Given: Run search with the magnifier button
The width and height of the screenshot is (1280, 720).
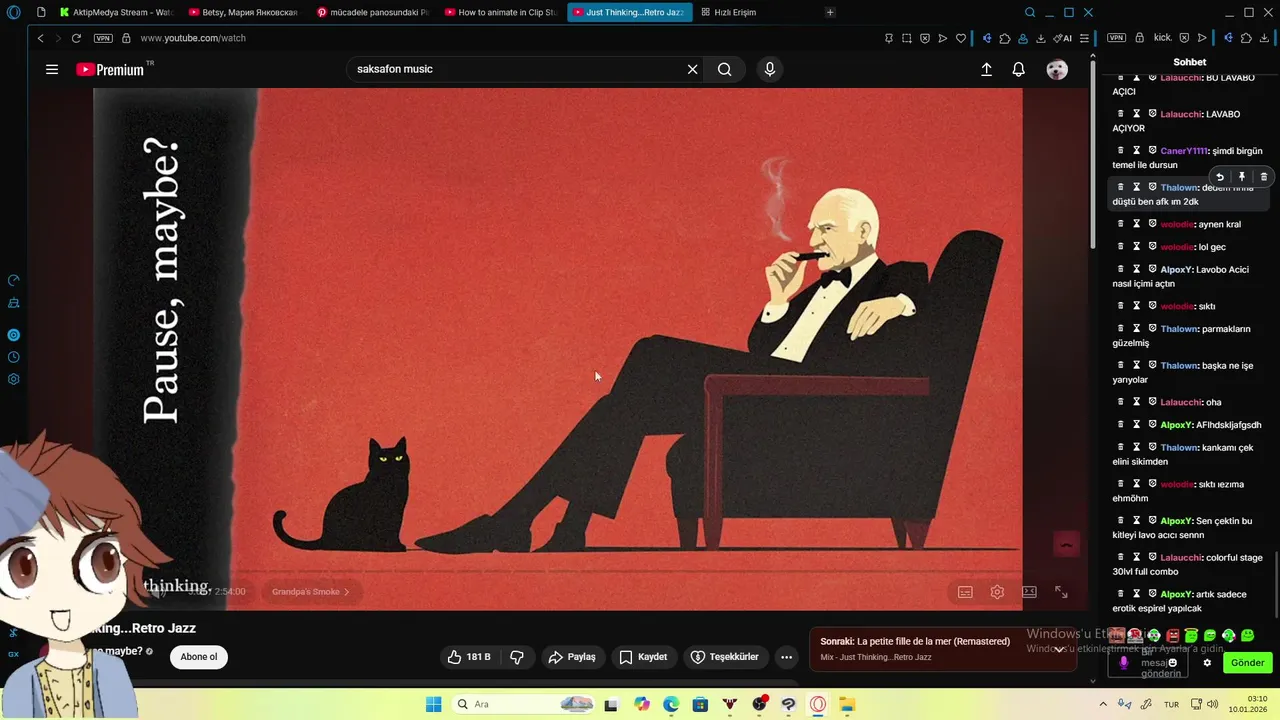Looking at the screenshot, I should [x=725, y=69].
